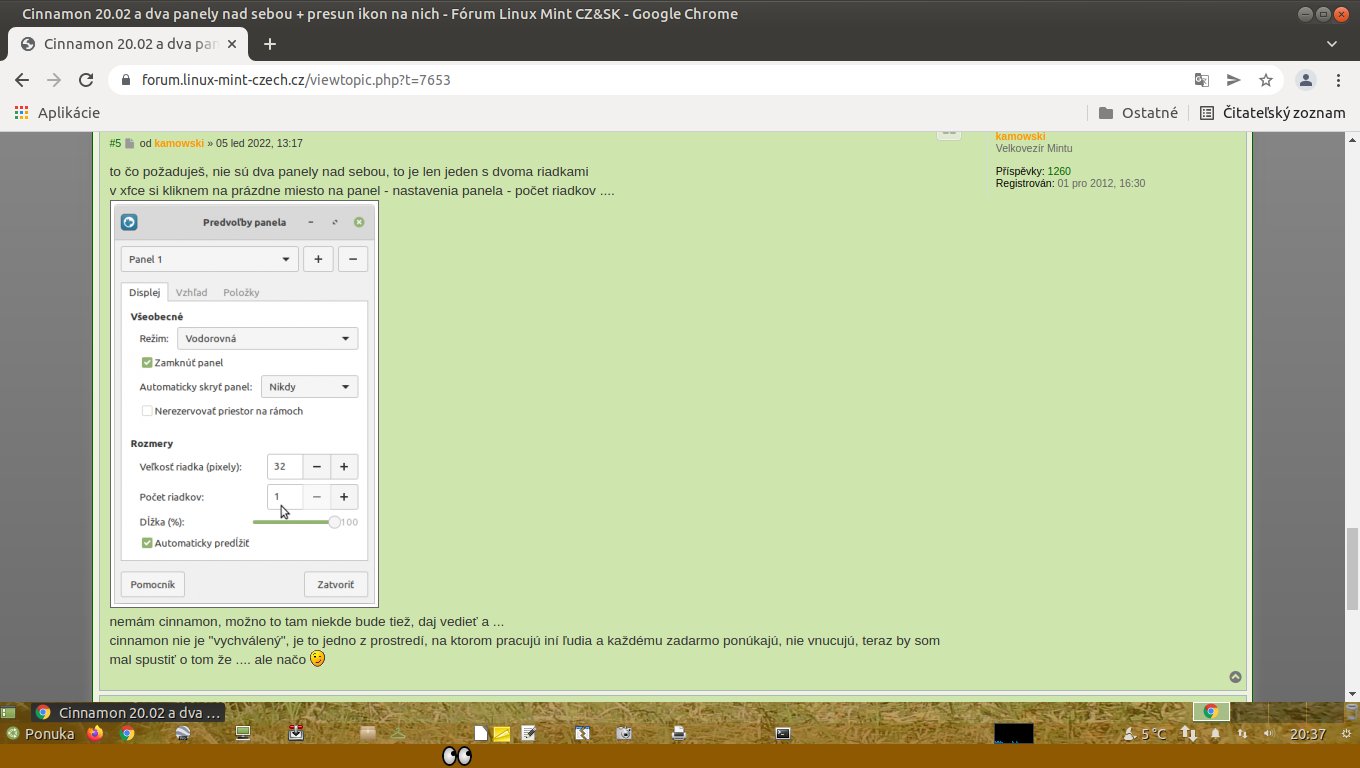This screenshot has height=768, width=1360.
Task: Switch to the Vzhľad tab
Action: click(191, 293)
